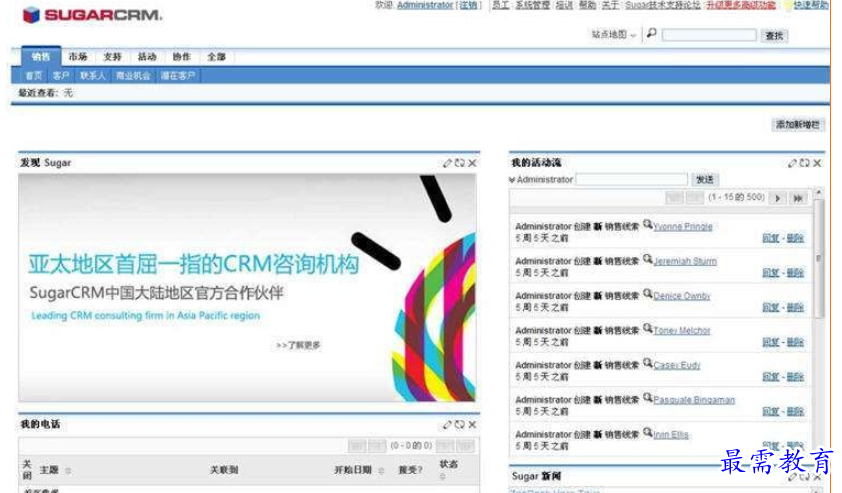The width and height of the screenshot is (842, 493).
Task: Open 首页 in the blue submenu
Action: pyautogui.click(x=33, y=76)
